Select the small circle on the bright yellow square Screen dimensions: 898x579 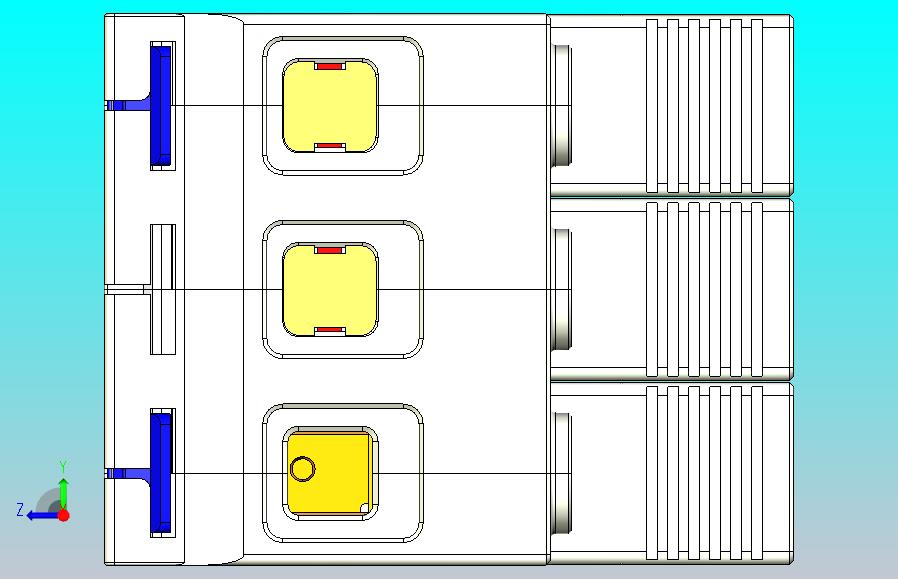click(302, 468)
